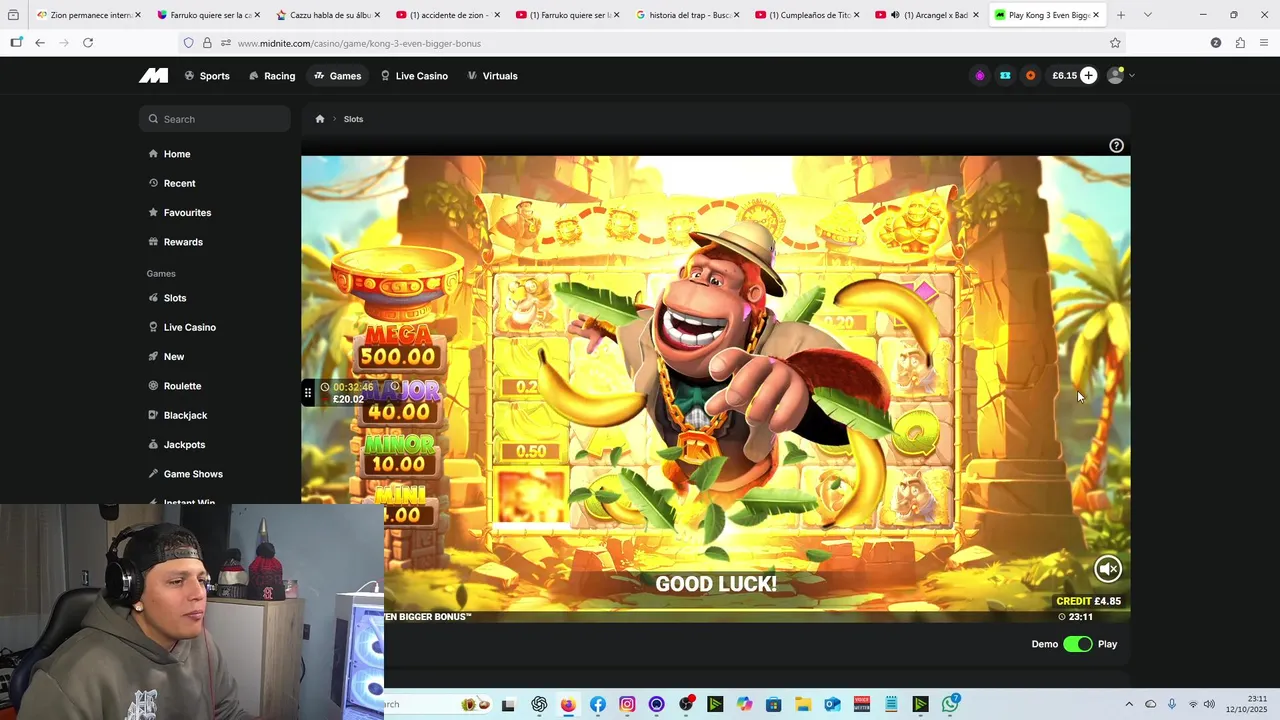
Task: Open the user account avatar
Action: (x=1115, y=76)
